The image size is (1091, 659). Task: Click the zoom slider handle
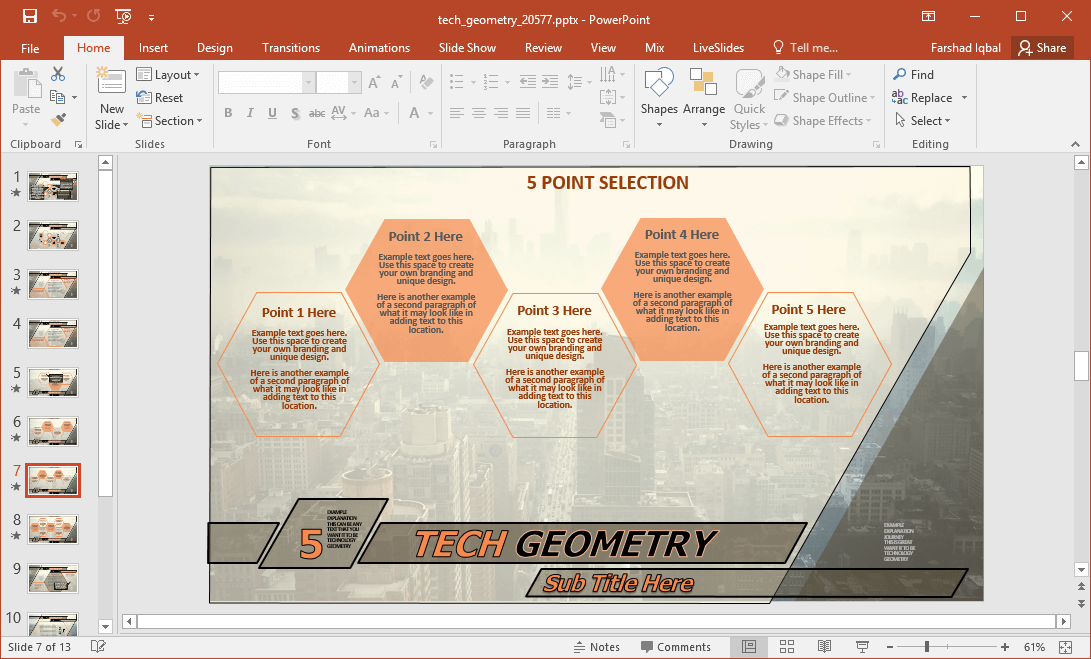[927, 647]
